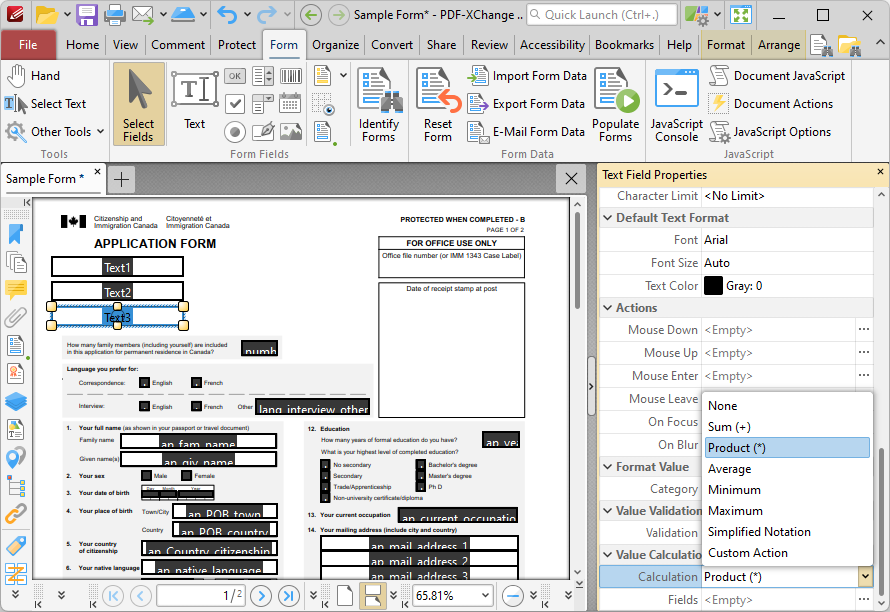Open the JavaScript Console
This screenshot has width=890, height=612.
(x=677, y=104)
